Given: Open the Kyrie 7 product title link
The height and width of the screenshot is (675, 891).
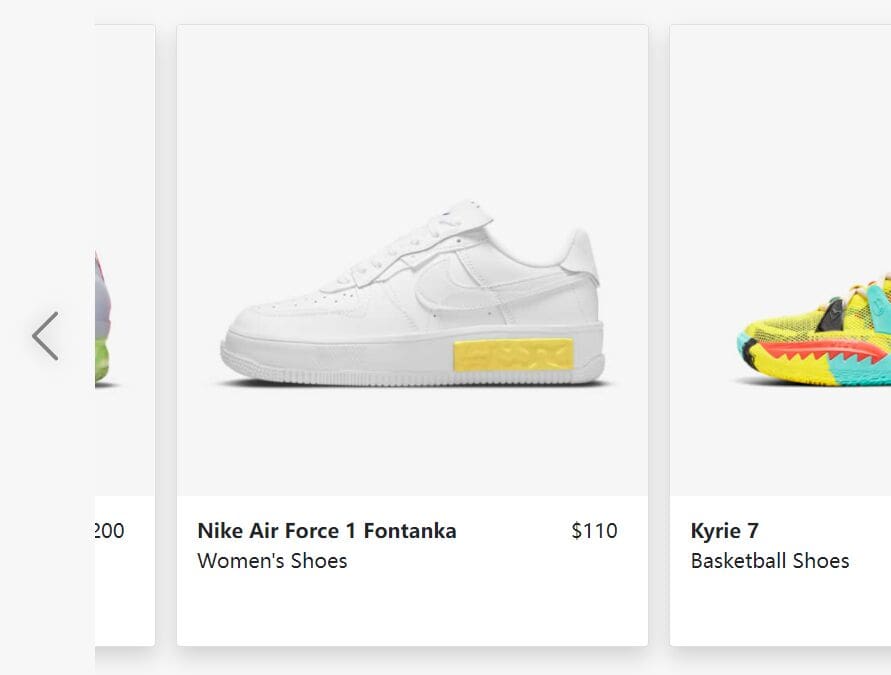Looking at the screenshot, I should (x=725, y=531).
